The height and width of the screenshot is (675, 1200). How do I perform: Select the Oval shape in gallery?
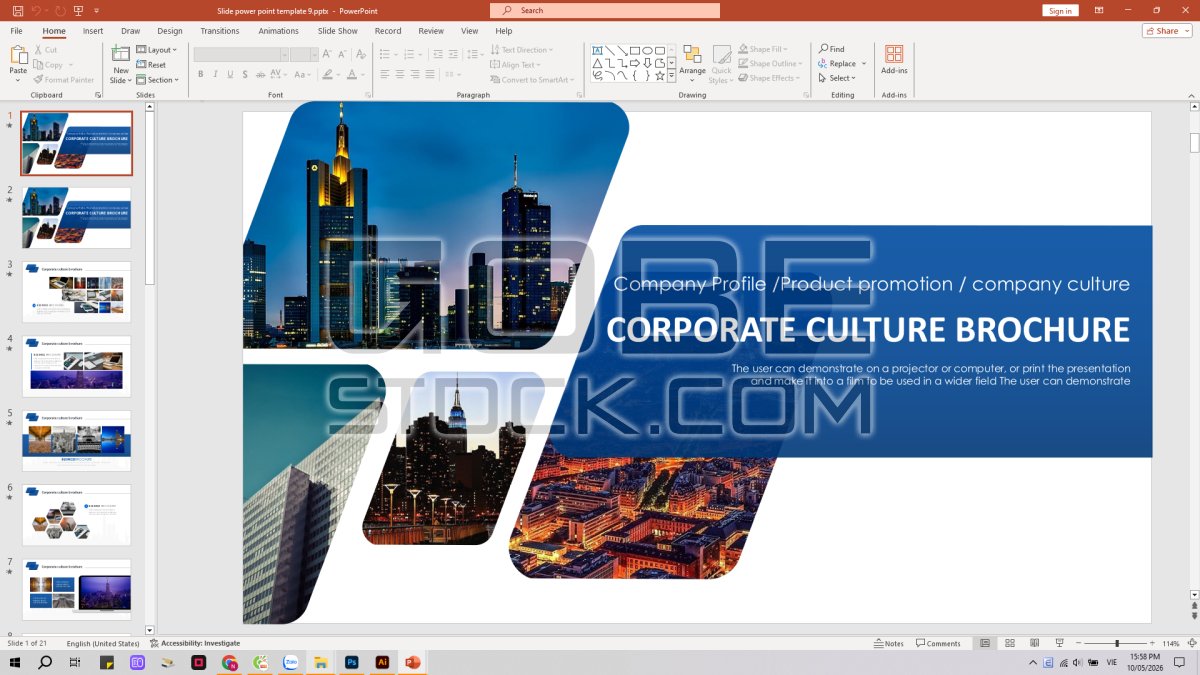coord(647,50)
